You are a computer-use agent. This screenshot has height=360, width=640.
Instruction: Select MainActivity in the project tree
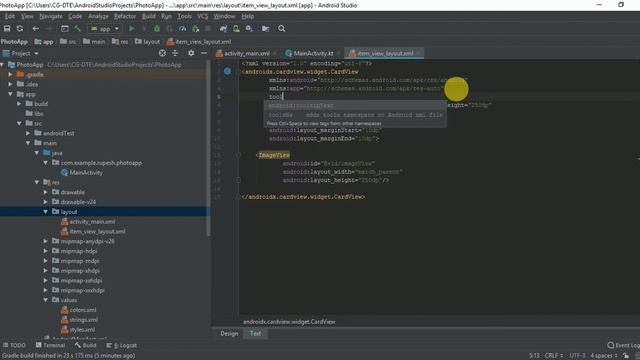86,173
